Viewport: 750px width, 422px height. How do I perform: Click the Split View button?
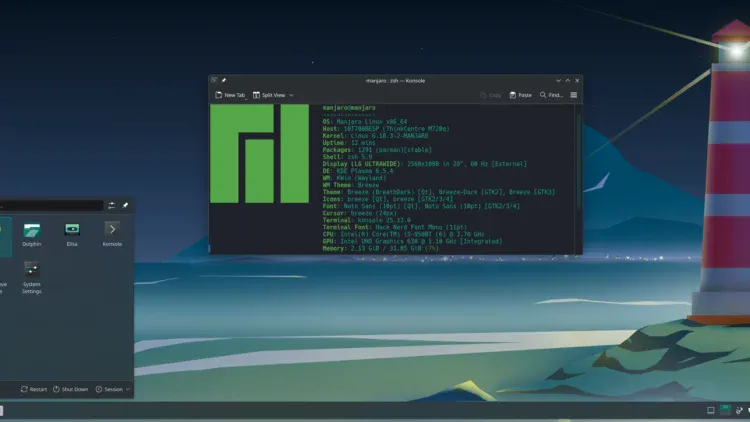269,95
